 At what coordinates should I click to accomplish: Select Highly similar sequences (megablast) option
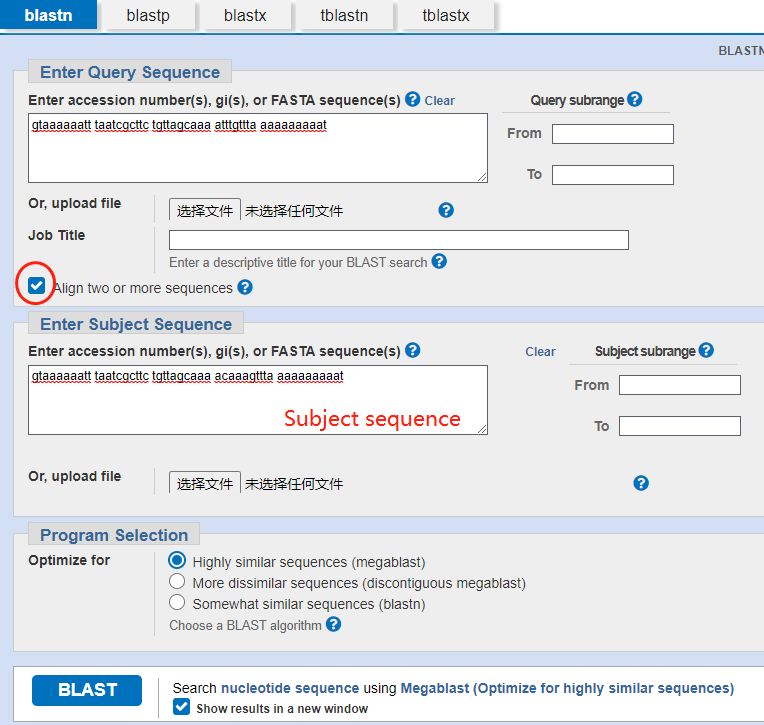pos(177,560)
